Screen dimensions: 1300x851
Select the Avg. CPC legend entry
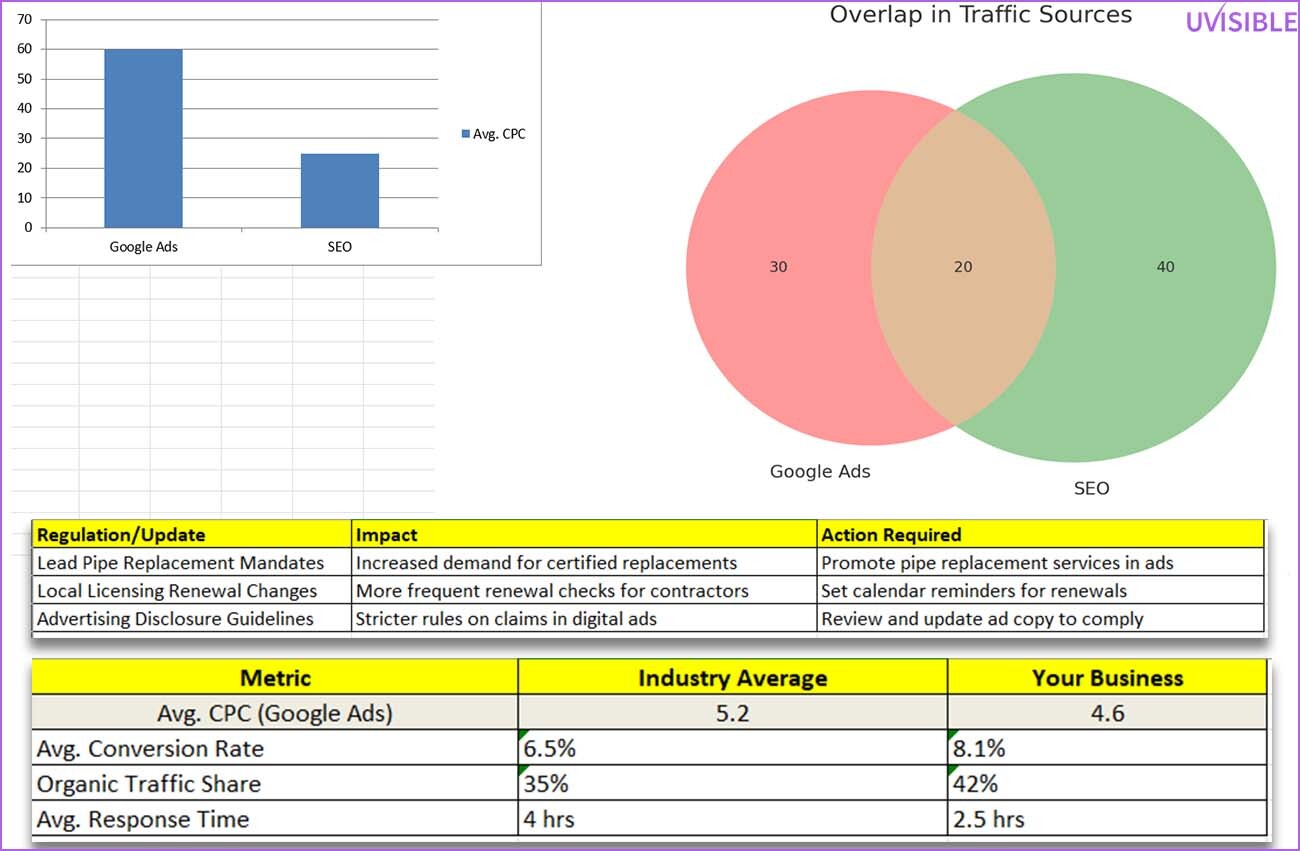pyautogui.click(x=493, y=134)
